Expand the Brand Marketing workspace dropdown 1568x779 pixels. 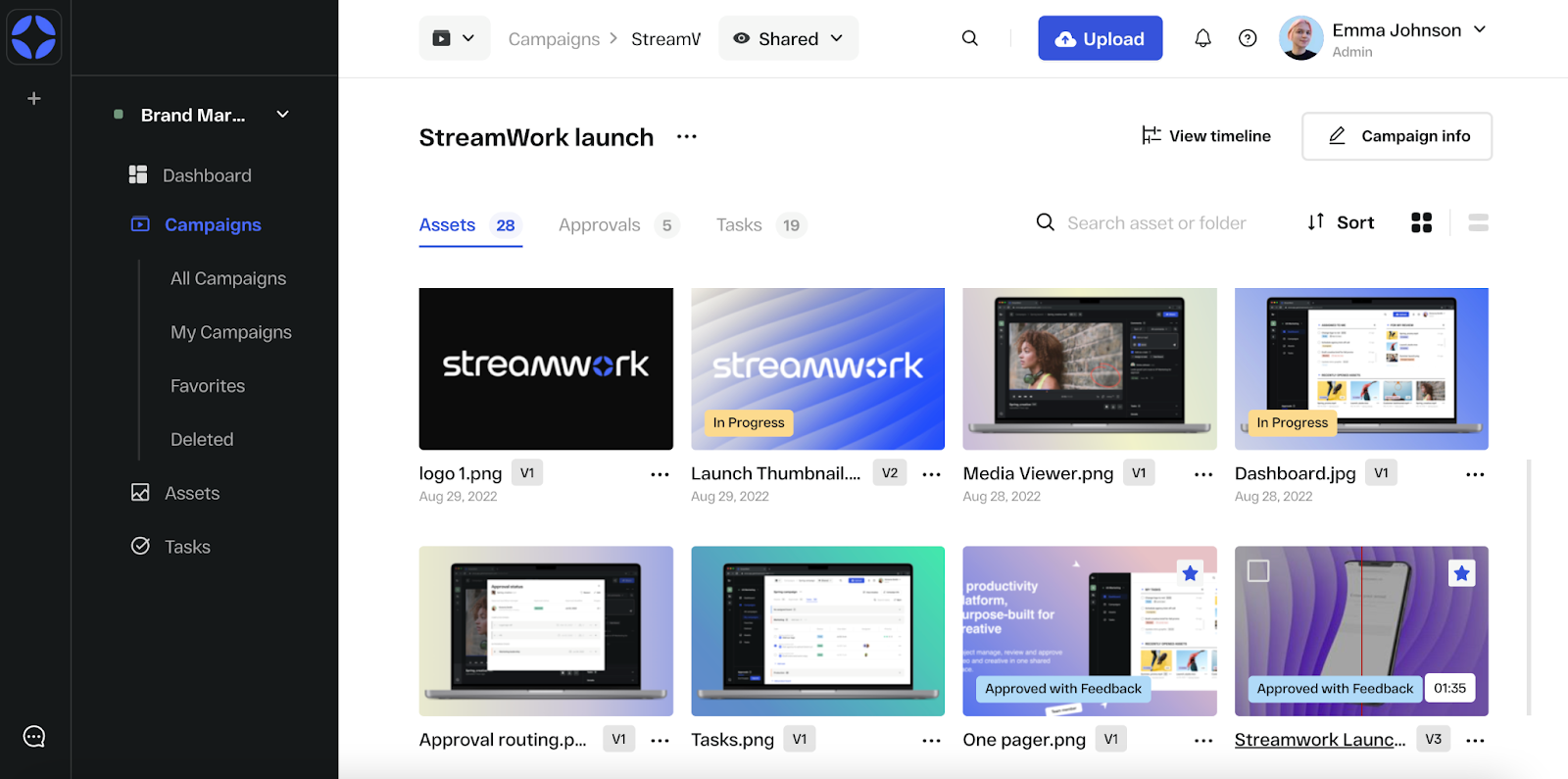coord(283,115)
